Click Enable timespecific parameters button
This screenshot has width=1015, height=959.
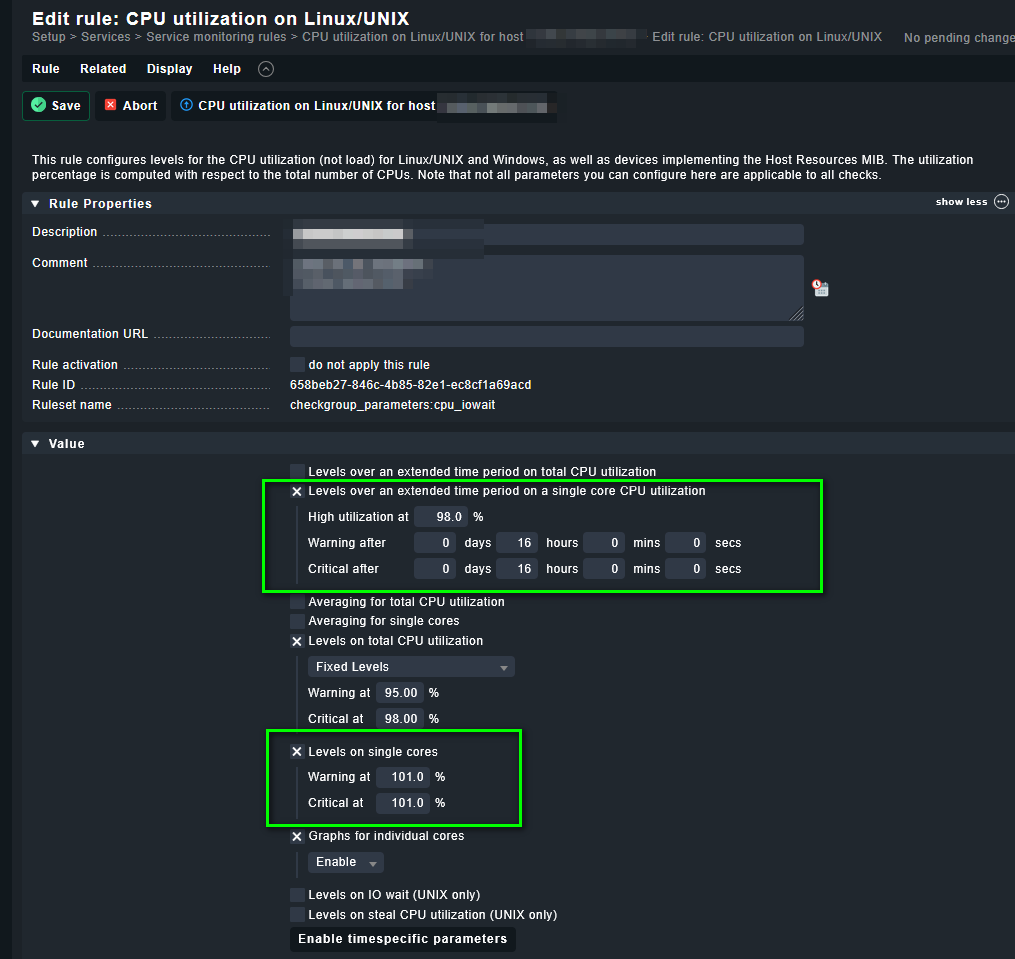(x=402, y=939)
